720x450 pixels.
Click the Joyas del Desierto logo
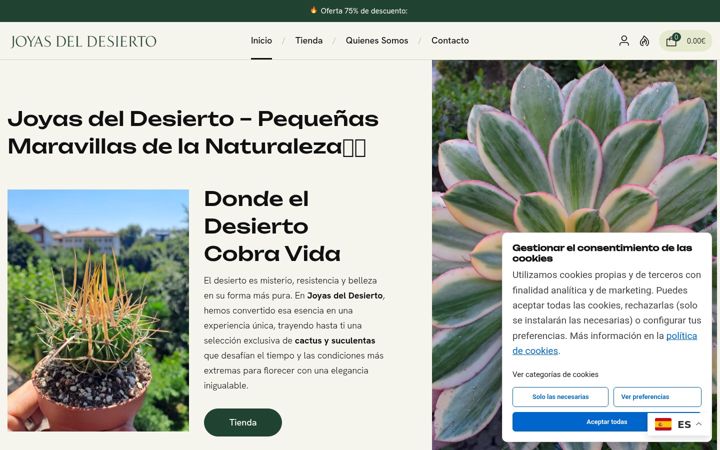[84, 41]
